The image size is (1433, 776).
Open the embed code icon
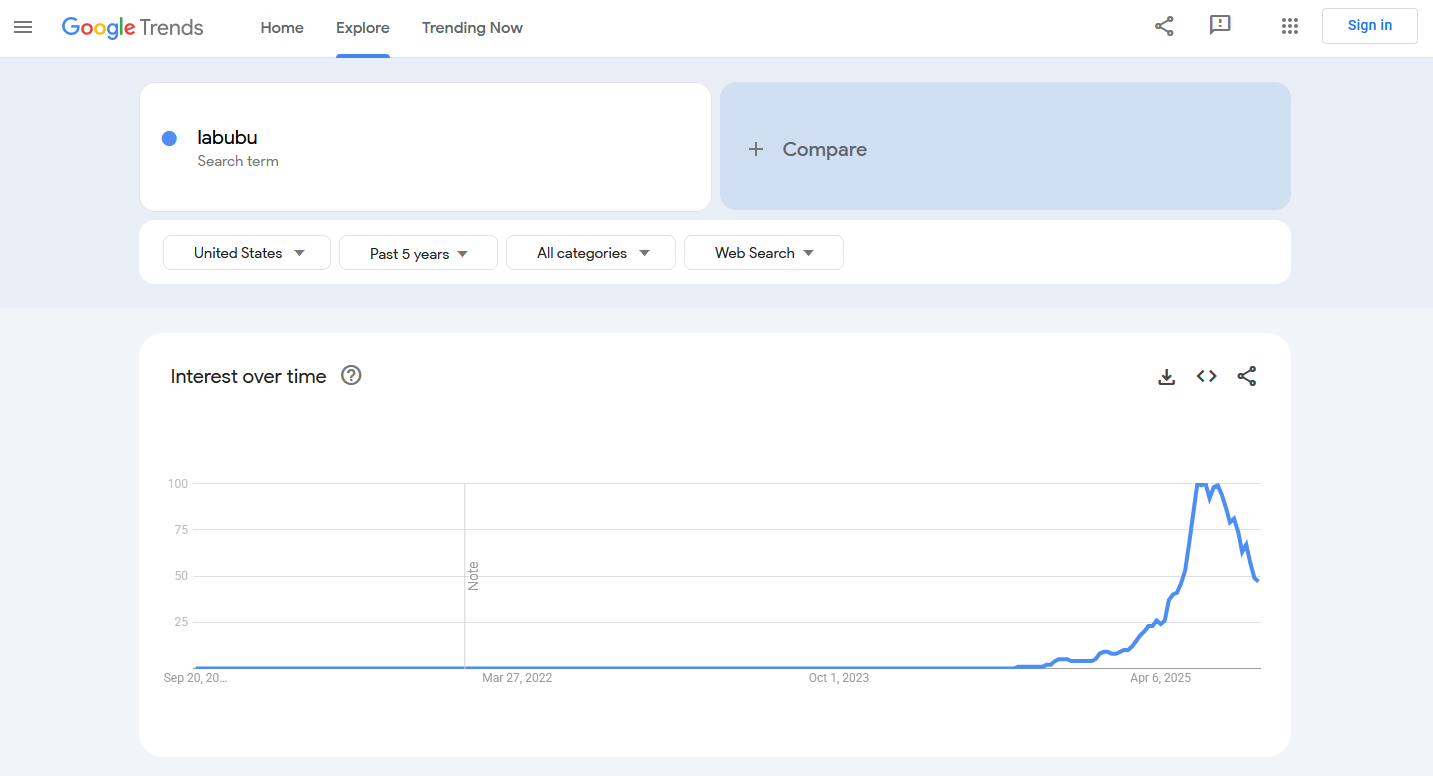pyautogui.click(x=1207, y=377)
